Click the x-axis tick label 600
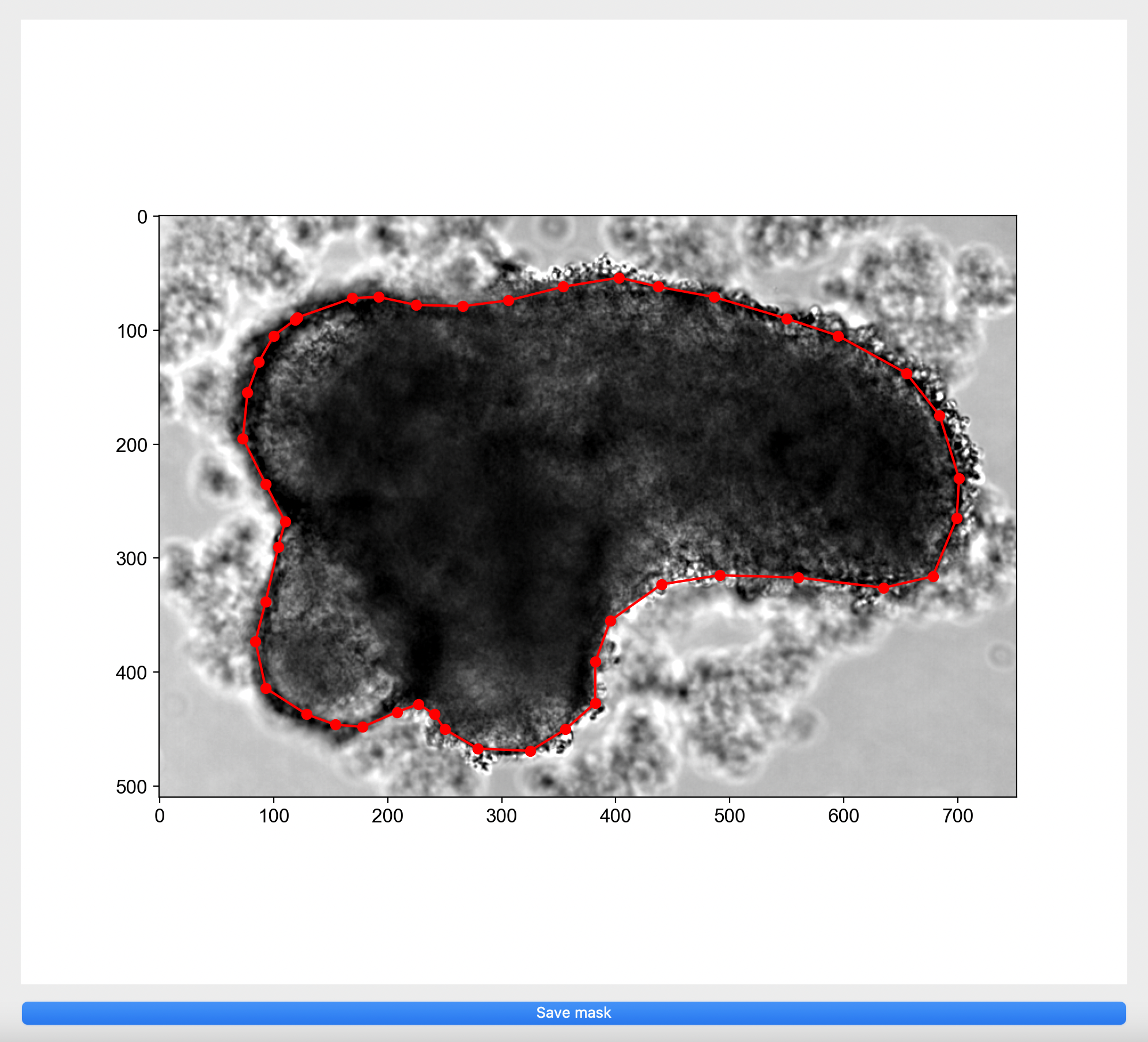The image size is (1148, 1042). tap(844, 816)
